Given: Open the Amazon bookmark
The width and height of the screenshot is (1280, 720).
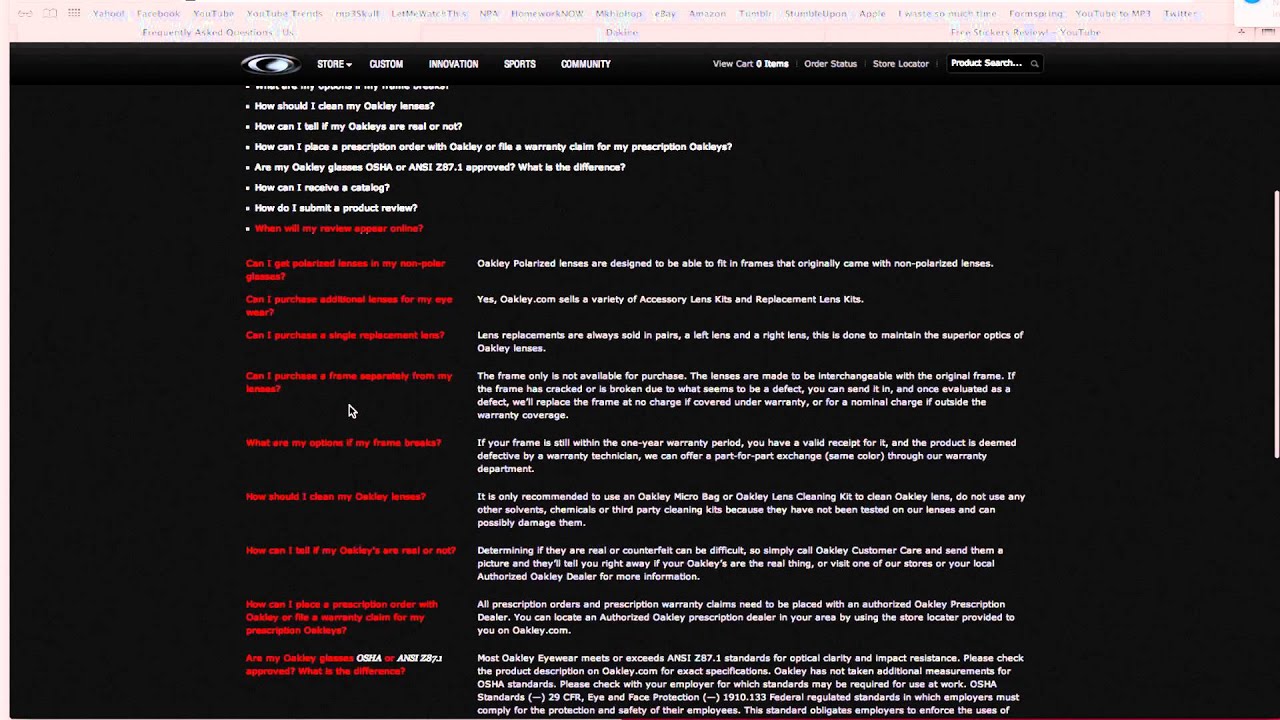Looking at the screenshot, I should 707,14.
